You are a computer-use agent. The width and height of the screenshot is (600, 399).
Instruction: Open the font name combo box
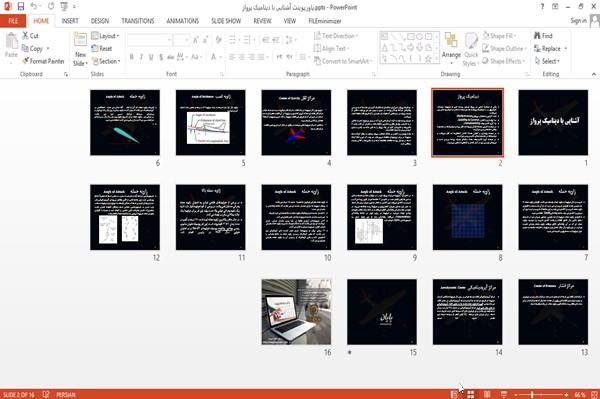pos(150,39)
